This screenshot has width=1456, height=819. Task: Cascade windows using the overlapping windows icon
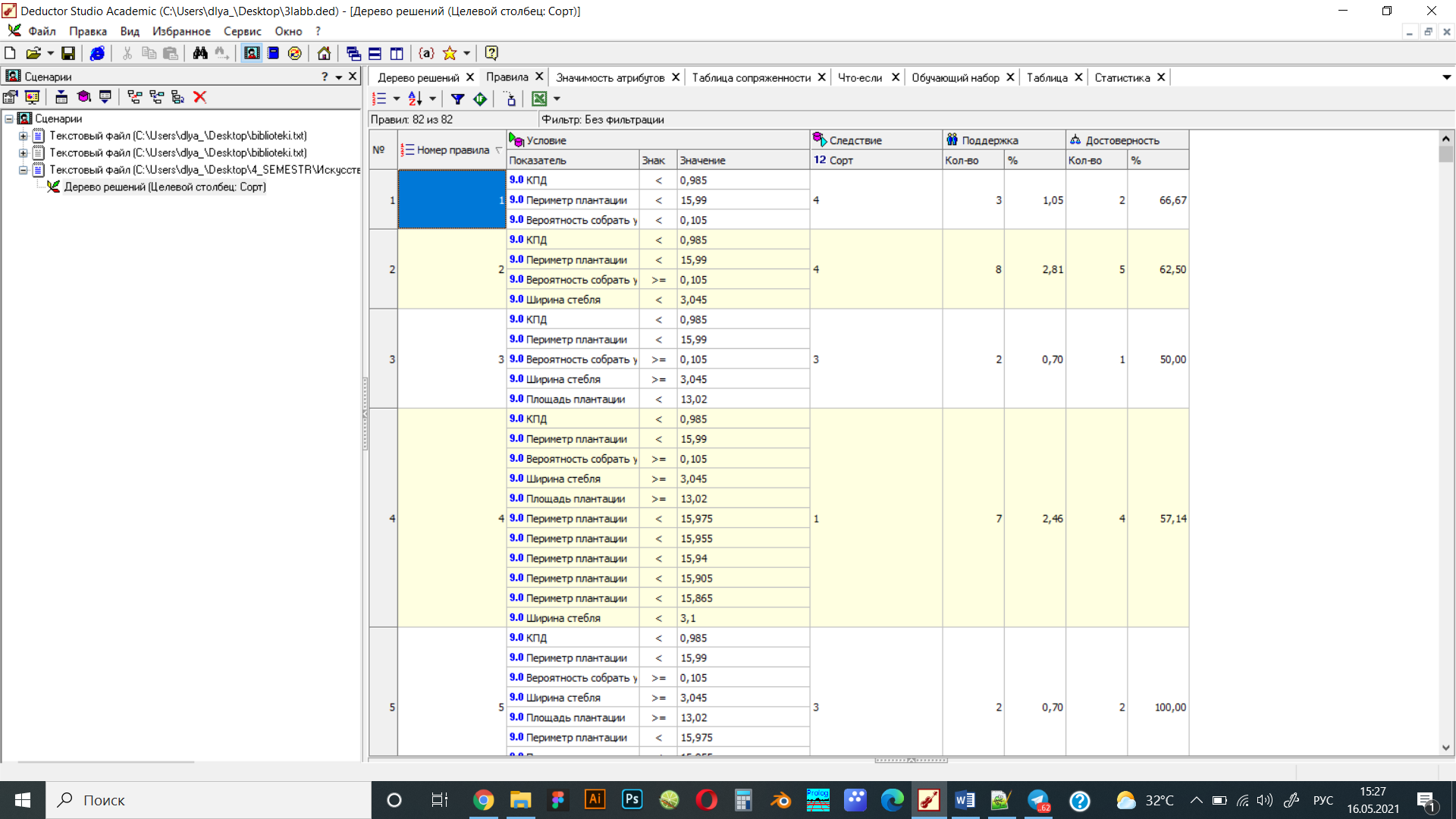coord(353,53)
